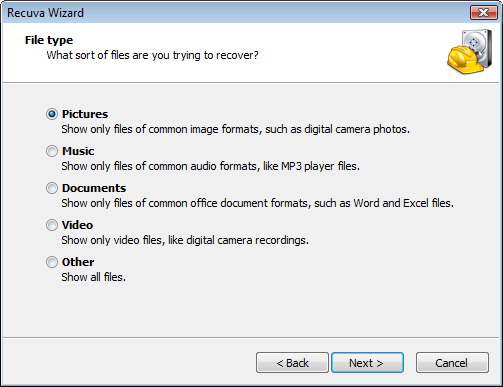Continue with the Next button

(367, 363)
